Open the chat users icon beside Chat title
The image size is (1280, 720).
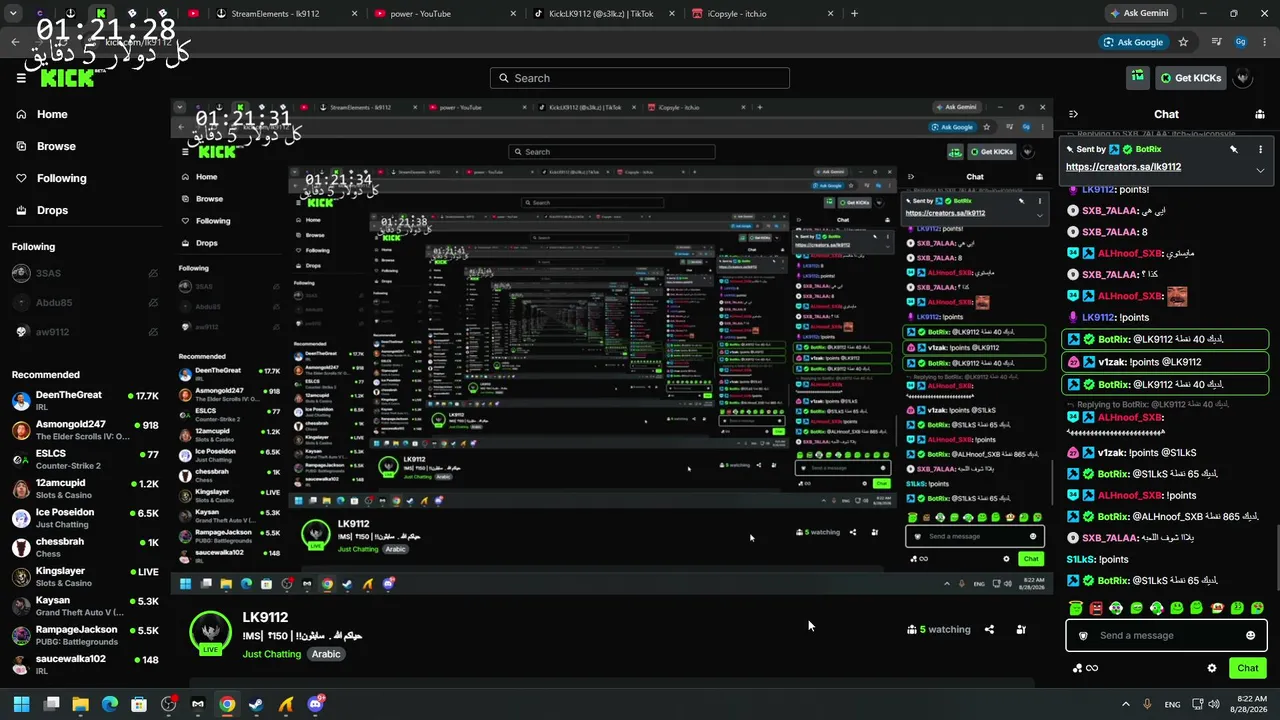tap(1260, 114)
